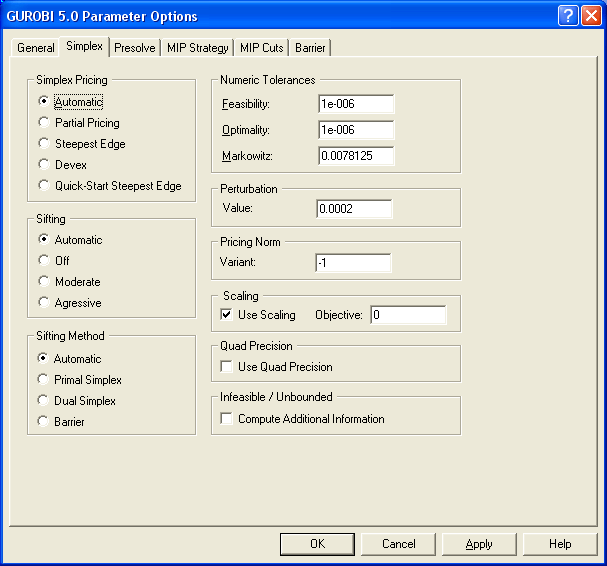
Task: Click the Markowitz tolerance field
Action: [x=356, y=156]
